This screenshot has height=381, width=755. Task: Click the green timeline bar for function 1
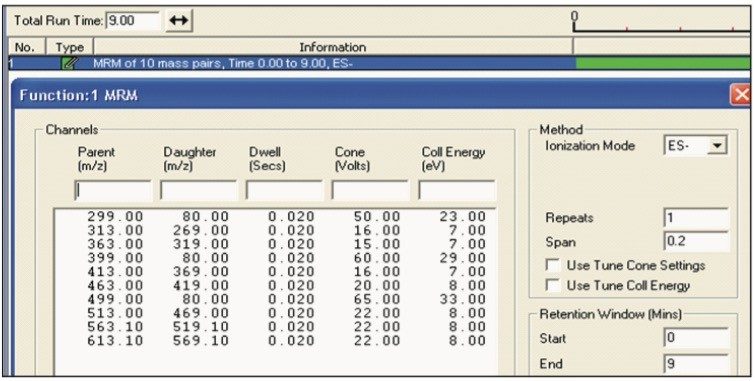[663, 63]
